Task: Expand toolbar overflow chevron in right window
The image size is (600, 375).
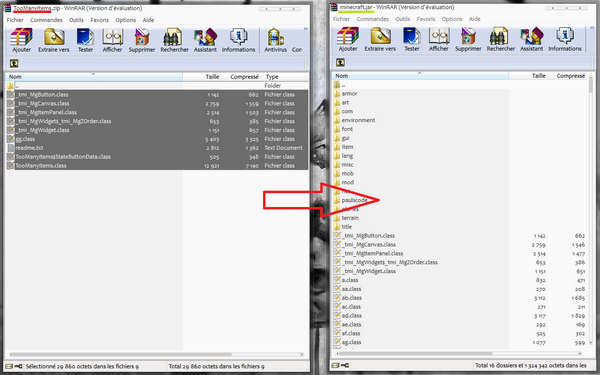Action: pos(594,28)
